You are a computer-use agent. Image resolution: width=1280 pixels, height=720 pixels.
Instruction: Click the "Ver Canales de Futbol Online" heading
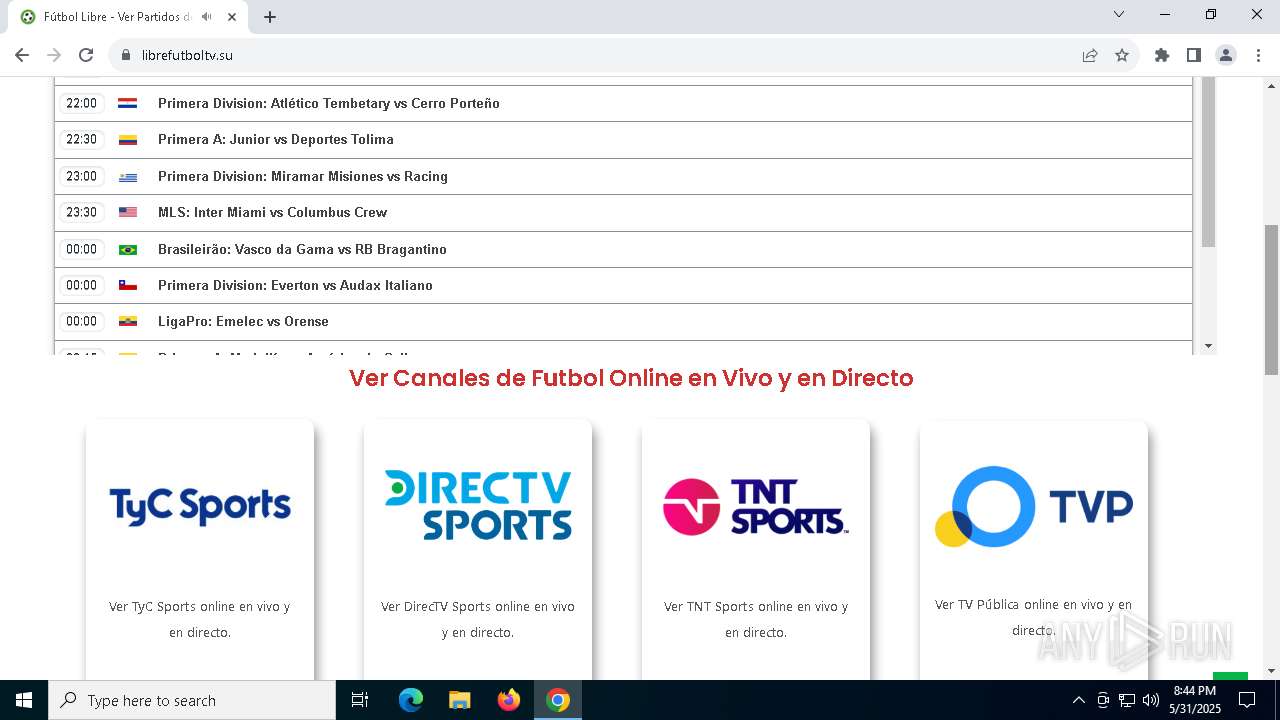(x=631, y=378)
